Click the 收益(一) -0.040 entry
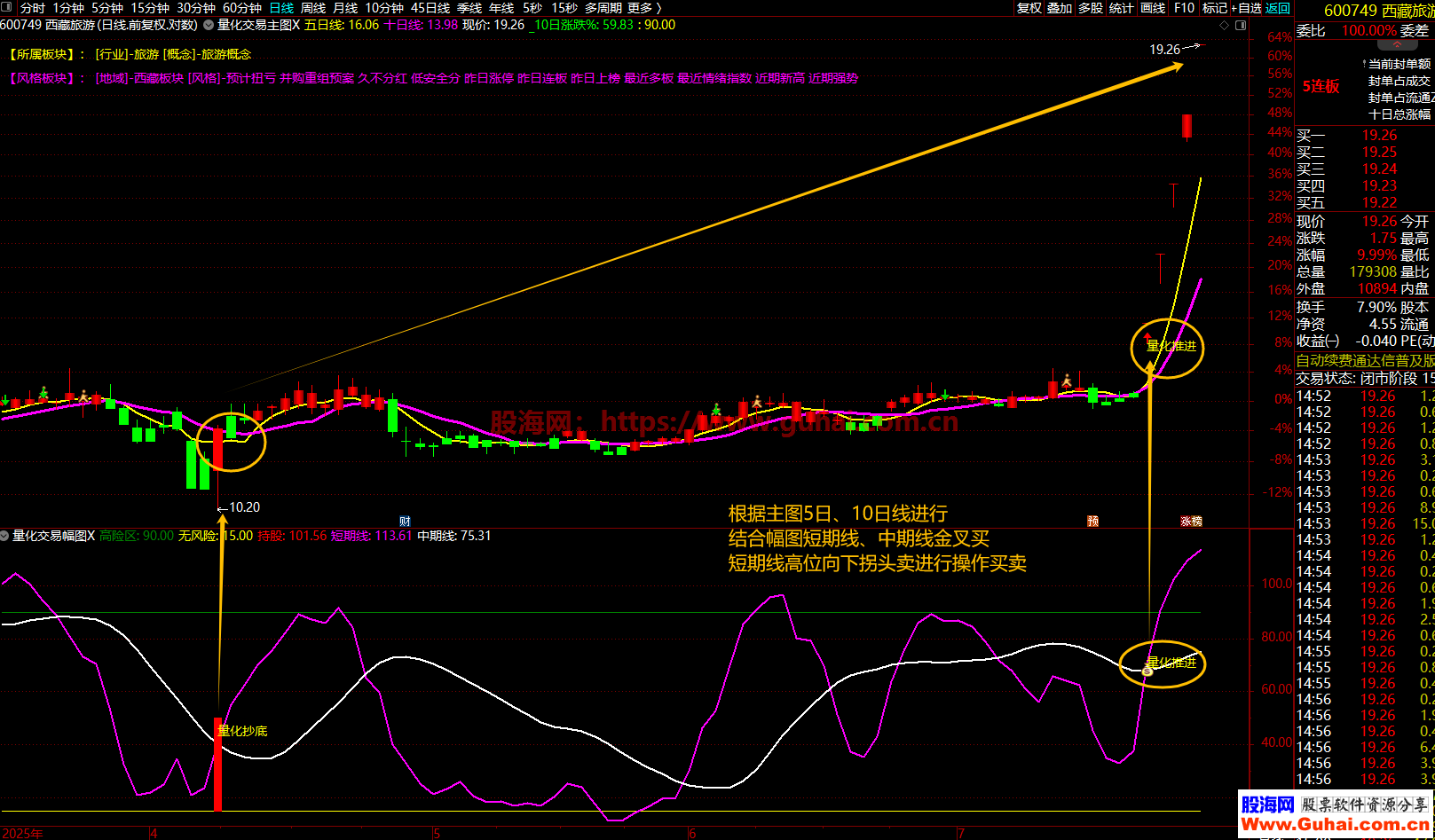Screen dimensions: 1435x840 pyautogui.click(x=1346, y=341)
